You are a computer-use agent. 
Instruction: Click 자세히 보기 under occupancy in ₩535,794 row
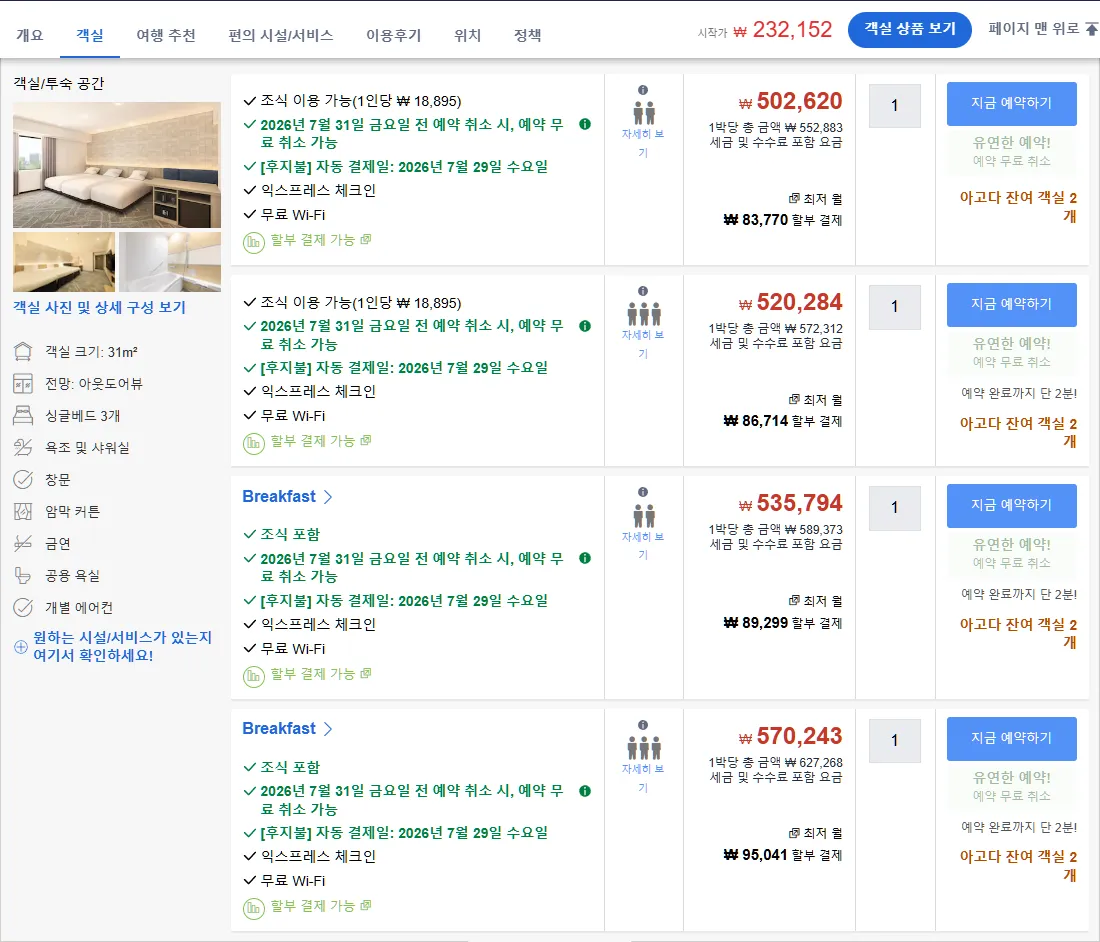tap(643, 546)
